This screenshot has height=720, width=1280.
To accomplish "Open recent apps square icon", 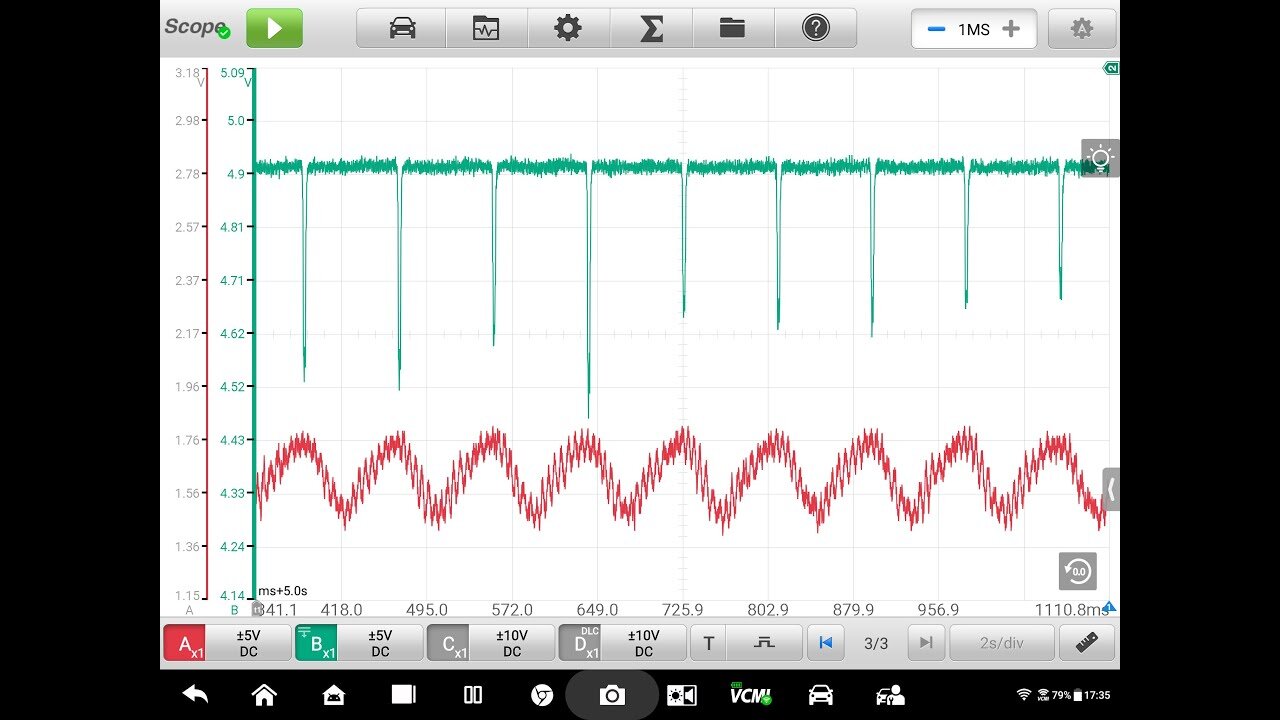I will pyautogui.click(x=403, y=695).
